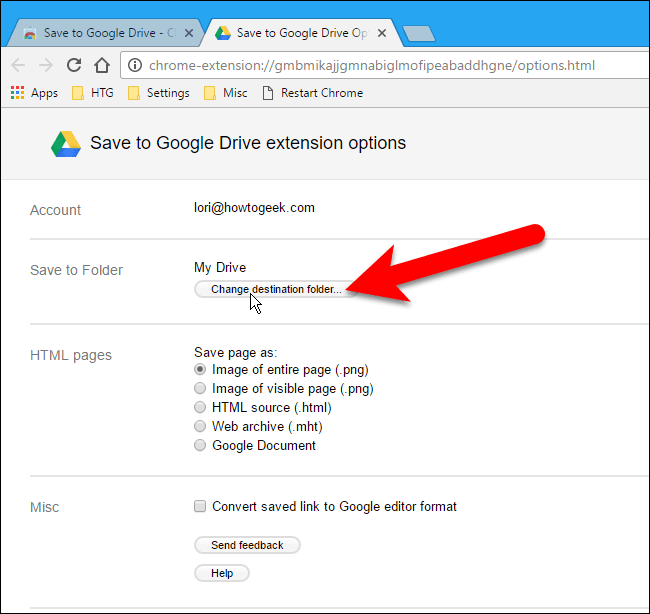Click Change destination folder button

[275, 289]
